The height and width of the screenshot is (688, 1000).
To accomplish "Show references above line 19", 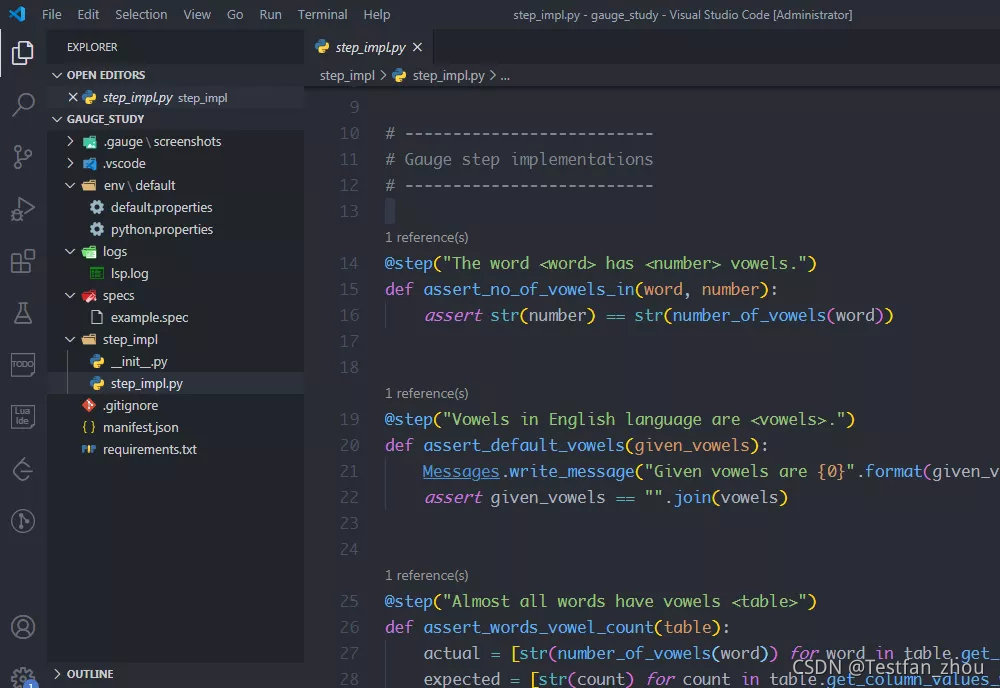I will click(x=427, y=393).
